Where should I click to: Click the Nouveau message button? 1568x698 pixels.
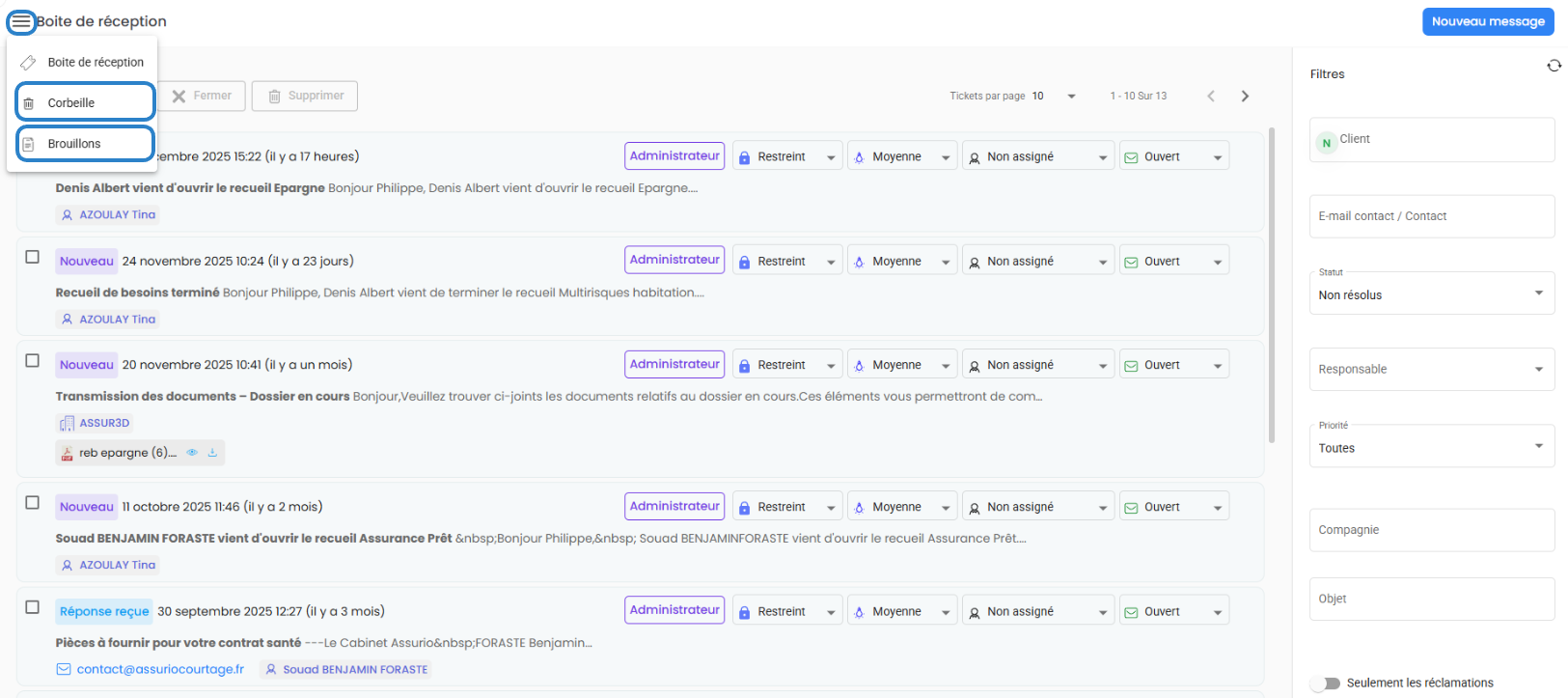[1488, 21]
